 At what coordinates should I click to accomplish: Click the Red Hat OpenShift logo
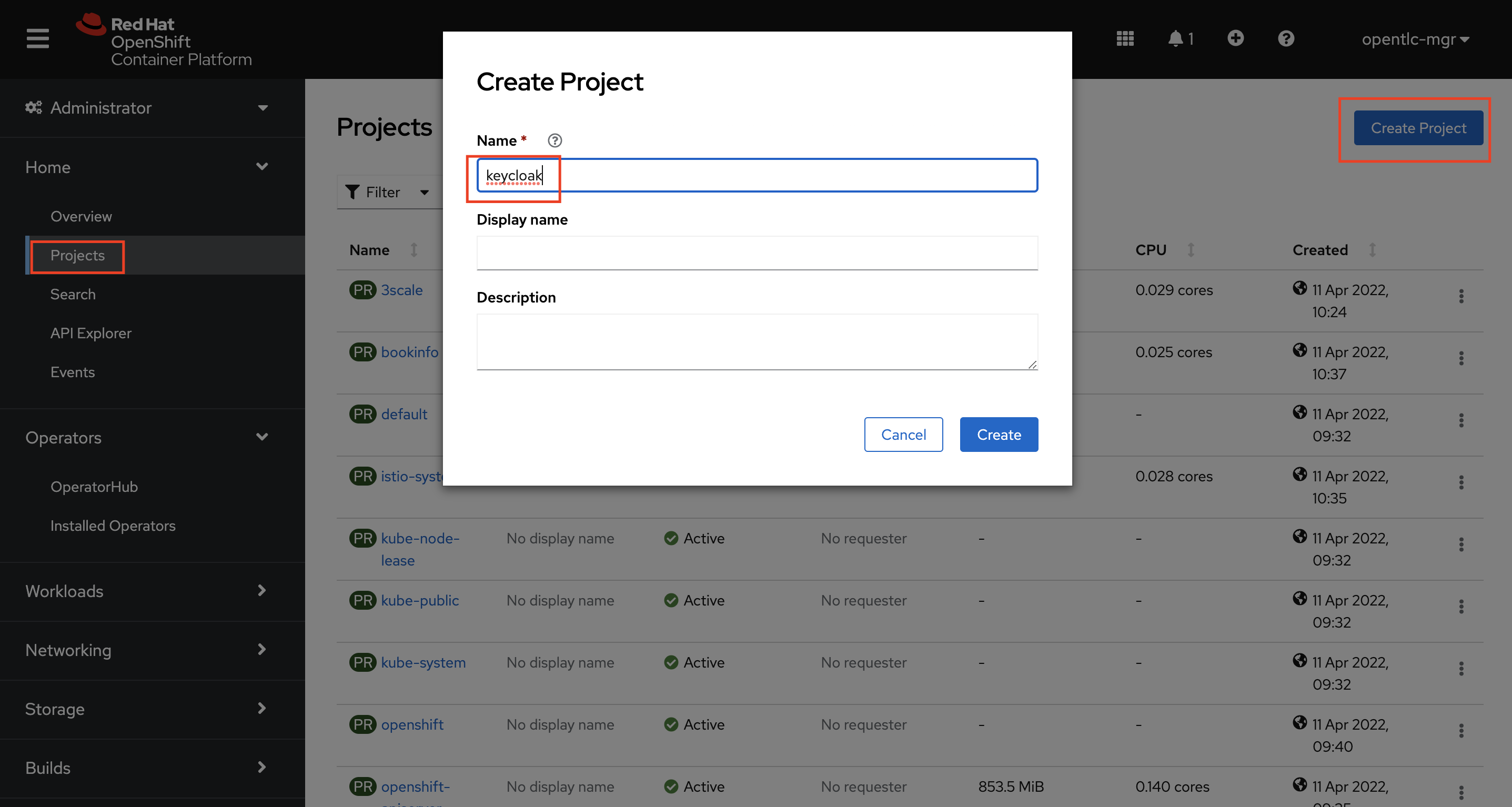pos(164,40)
